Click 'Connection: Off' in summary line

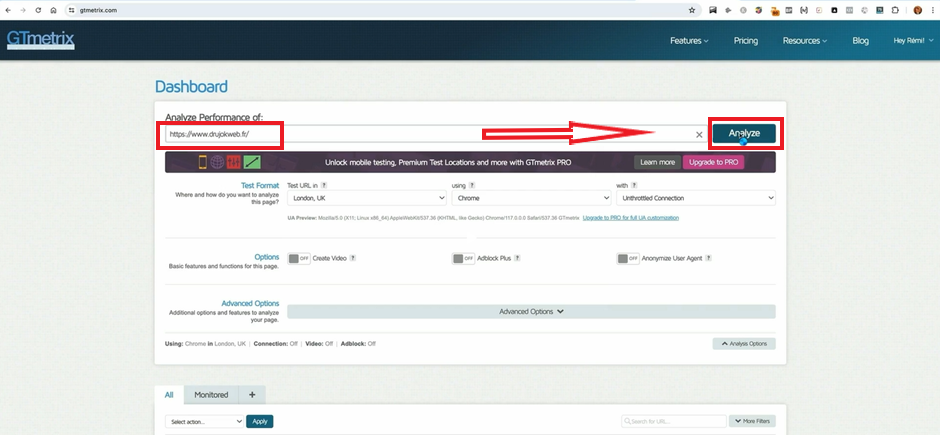point(276,344)
